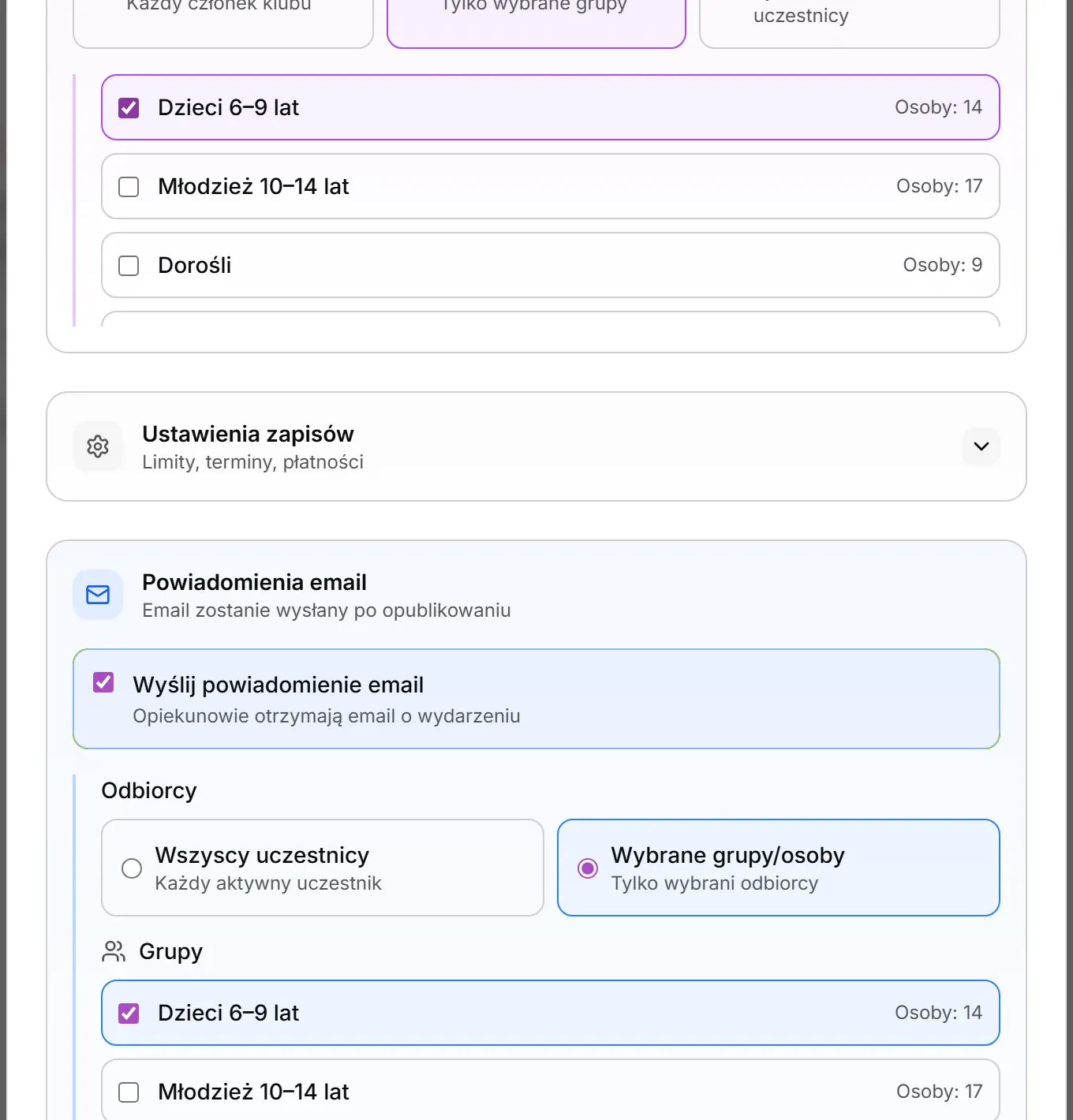
Task: Click the Każdy aktywny uczestnik description
Action: point(268,883)
